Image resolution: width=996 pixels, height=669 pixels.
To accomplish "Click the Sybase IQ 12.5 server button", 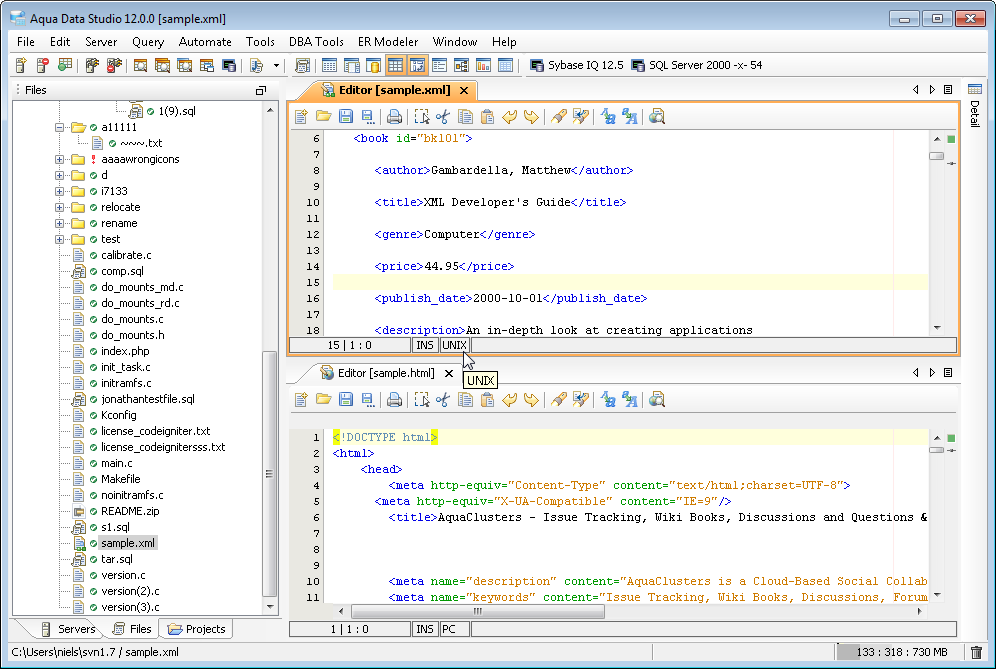I will click(x=576, y=65).
